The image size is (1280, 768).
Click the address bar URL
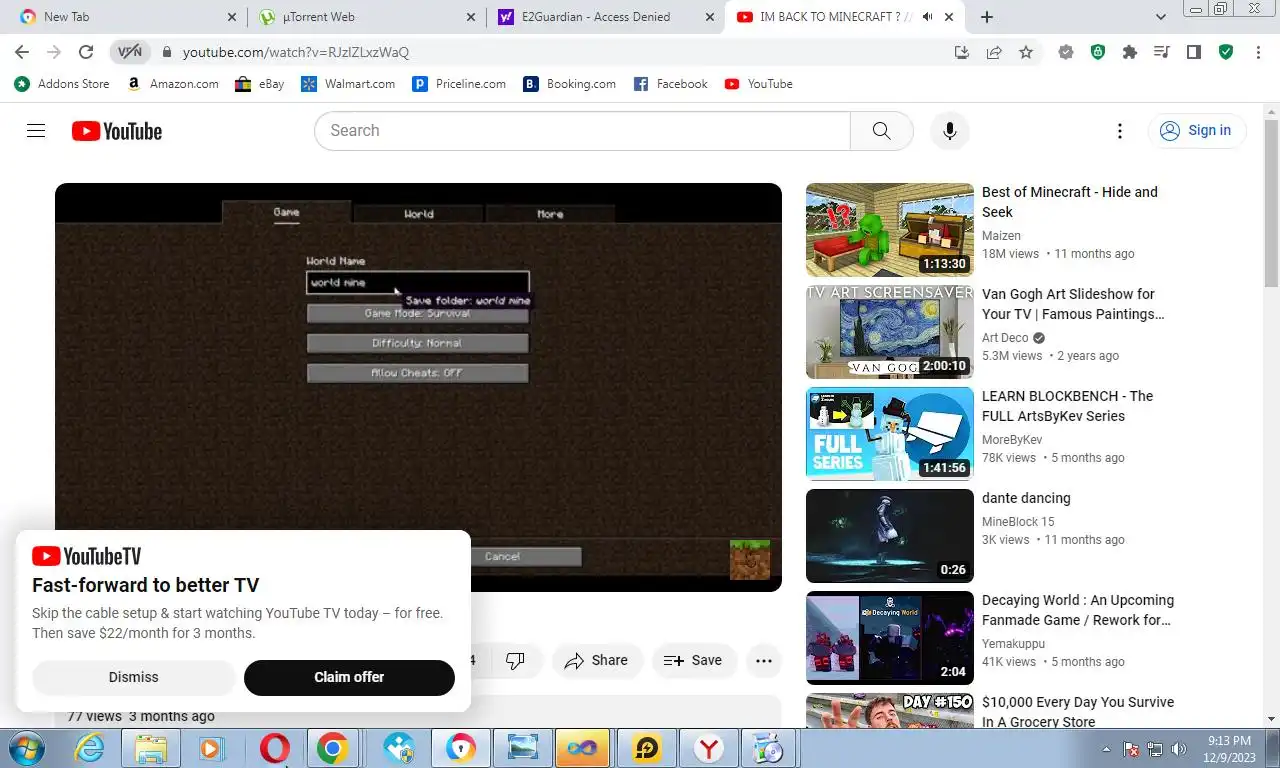coord(296,52)
